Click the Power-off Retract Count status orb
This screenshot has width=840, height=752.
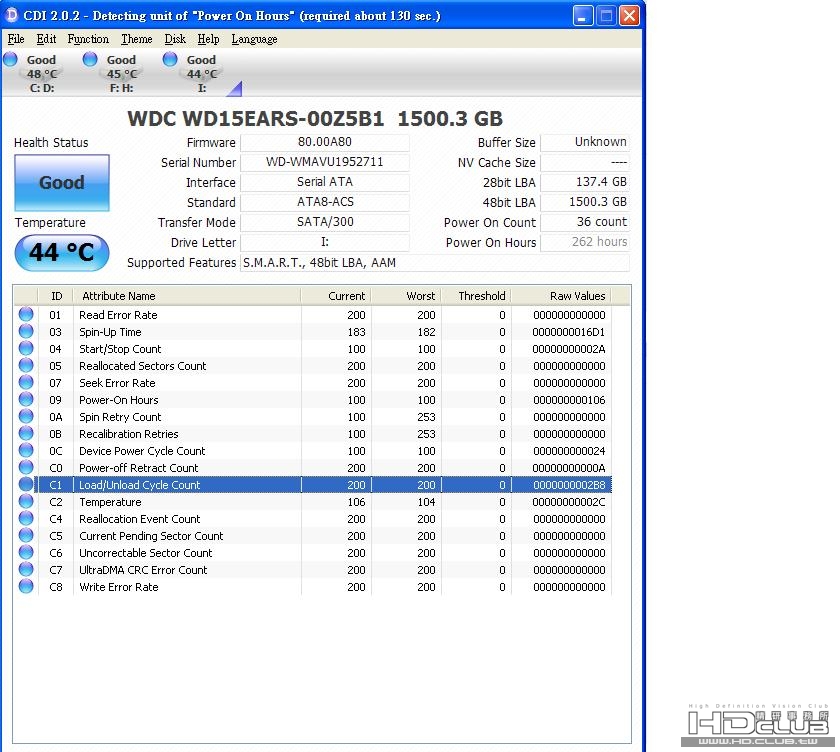click(26, 468)
